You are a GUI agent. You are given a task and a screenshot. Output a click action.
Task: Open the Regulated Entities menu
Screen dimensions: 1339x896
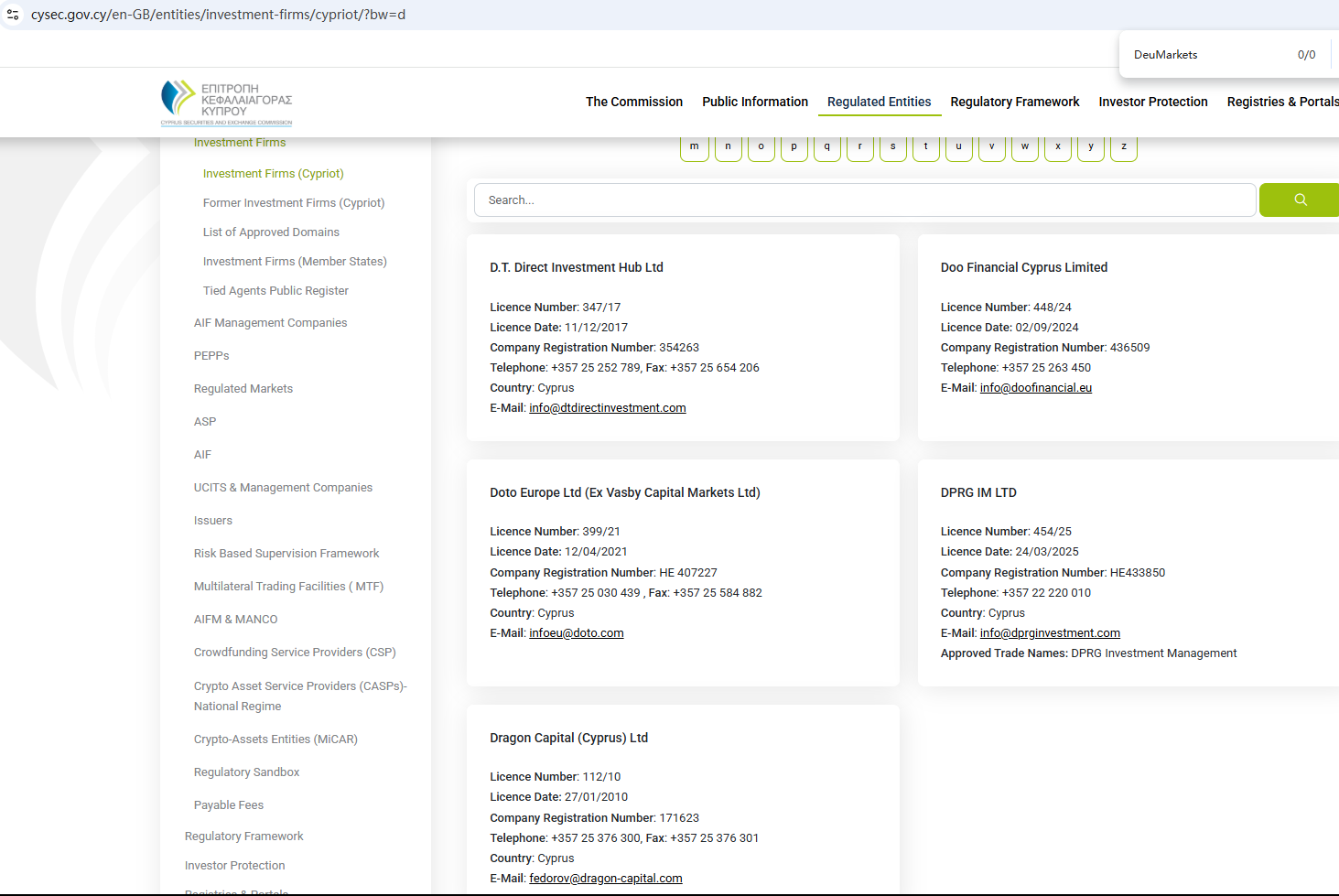click(x=879, y=102)
